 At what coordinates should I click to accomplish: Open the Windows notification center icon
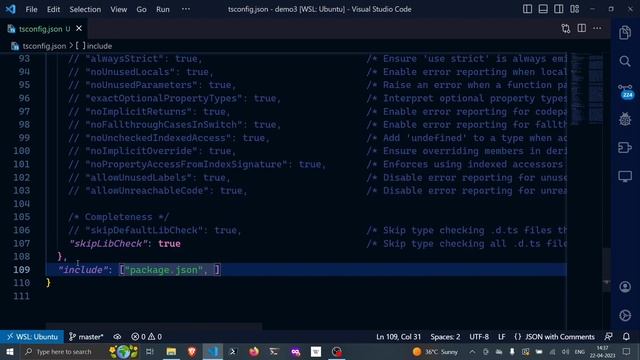click(x=627, y=352)
